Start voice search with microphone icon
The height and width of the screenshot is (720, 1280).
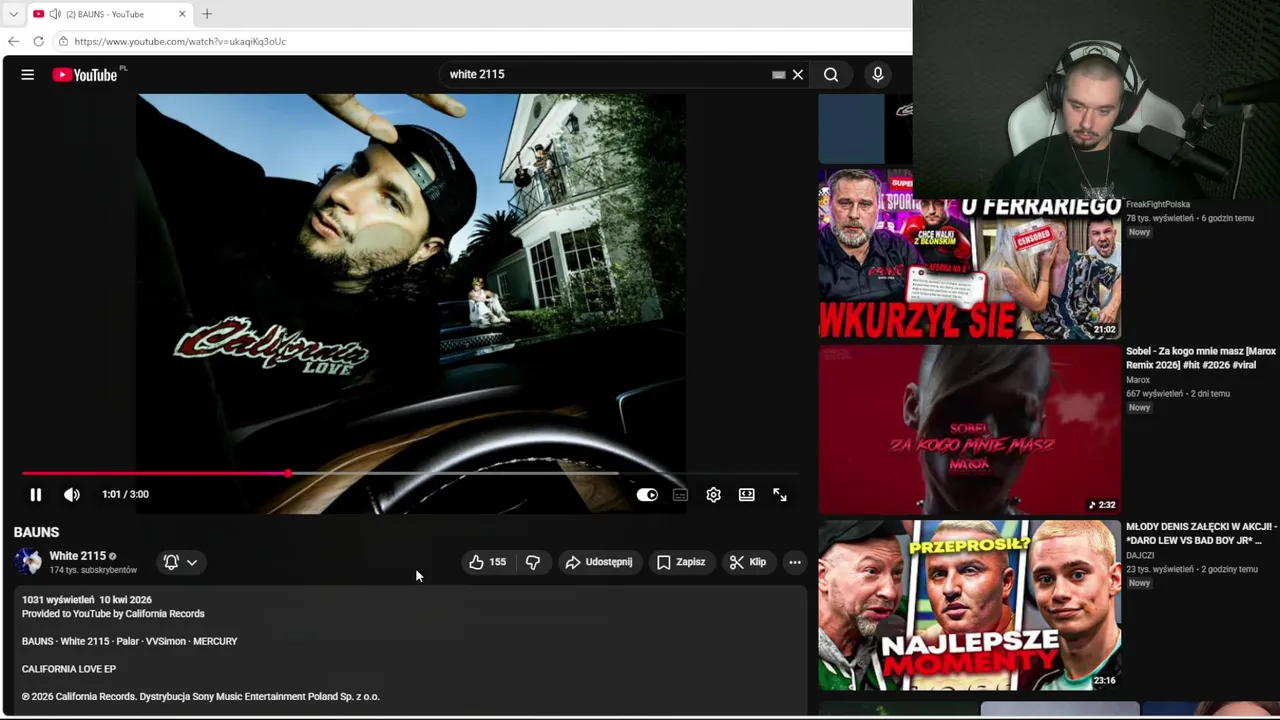[x=878, y=74]
